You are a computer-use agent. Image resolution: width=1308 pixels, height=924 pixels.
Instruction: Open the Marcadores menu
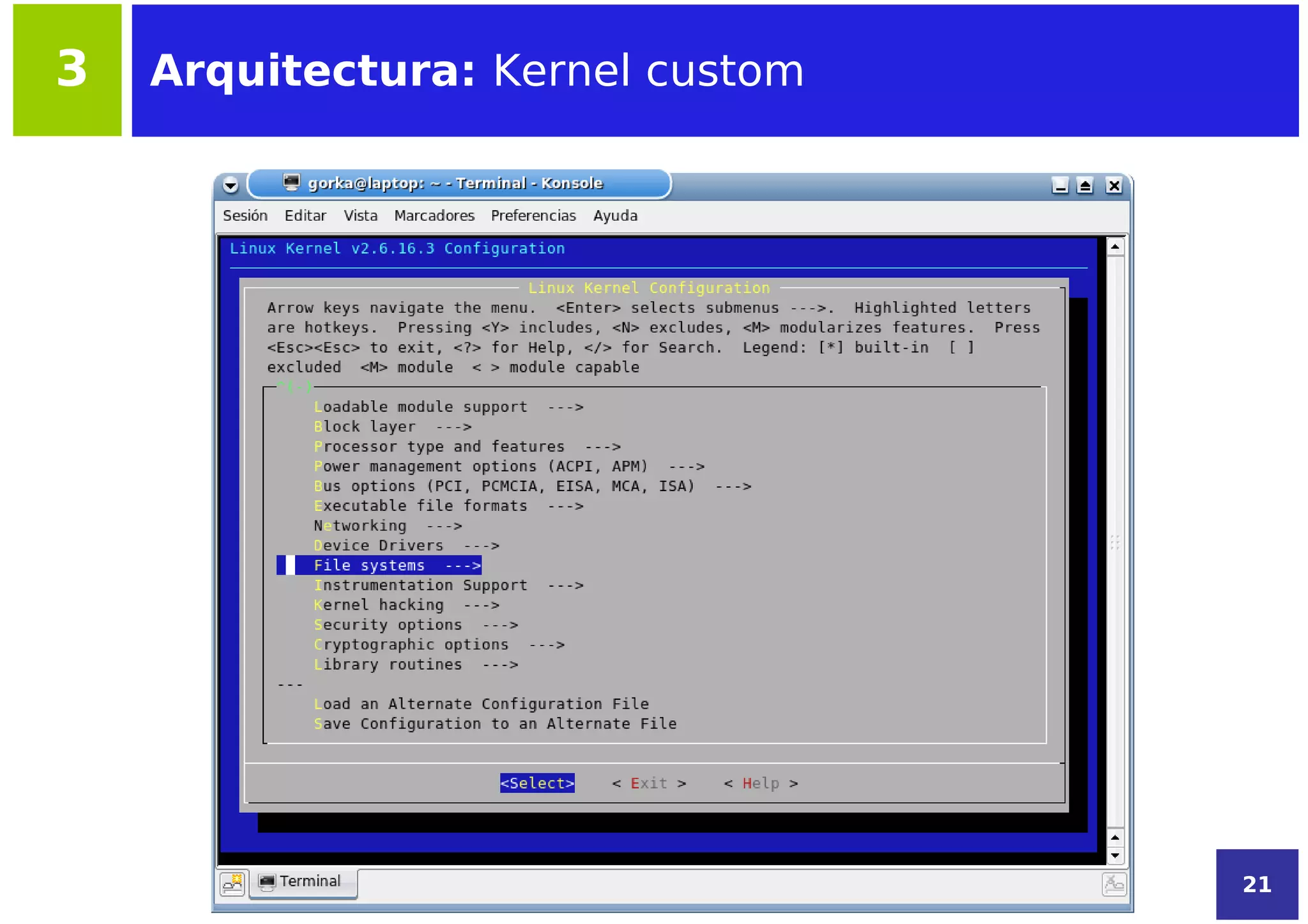(434, 216)
